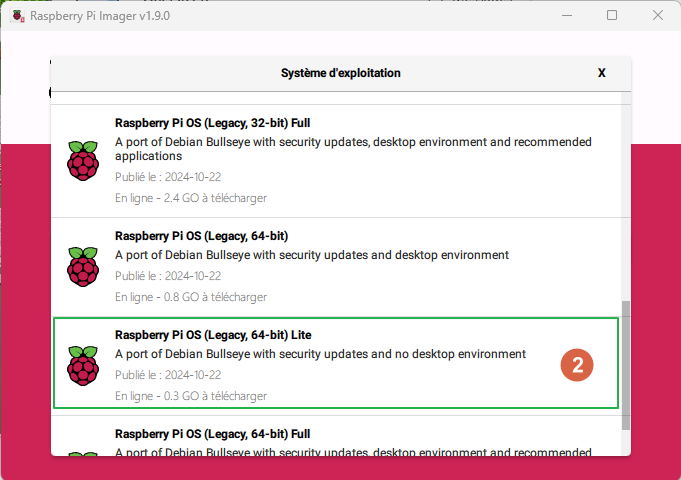Click the OS list vertical scrollbar thumb
Screen dimensions: 681x480
tap(626, 365)
